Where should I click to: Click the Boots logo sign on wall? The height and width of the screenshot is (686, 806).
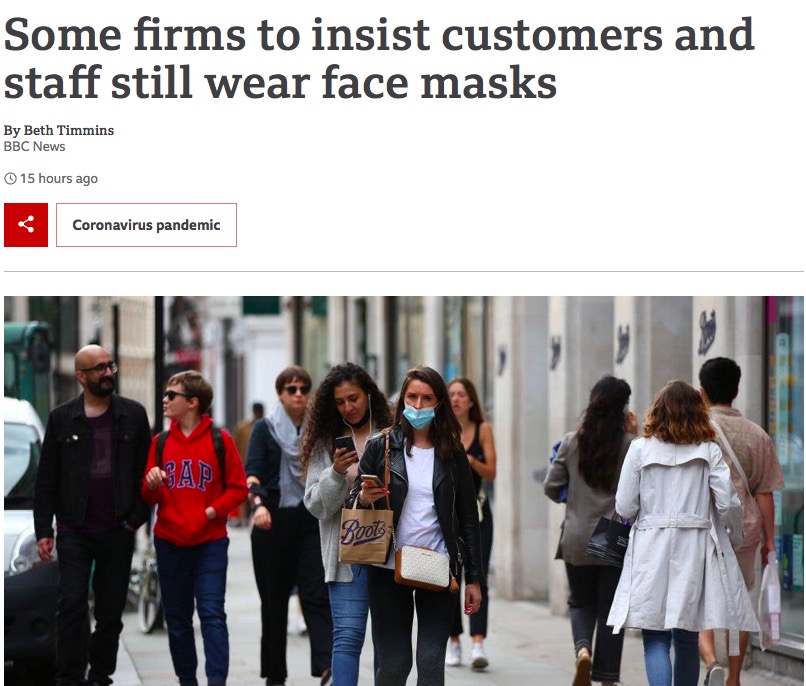tap(707, 332)
